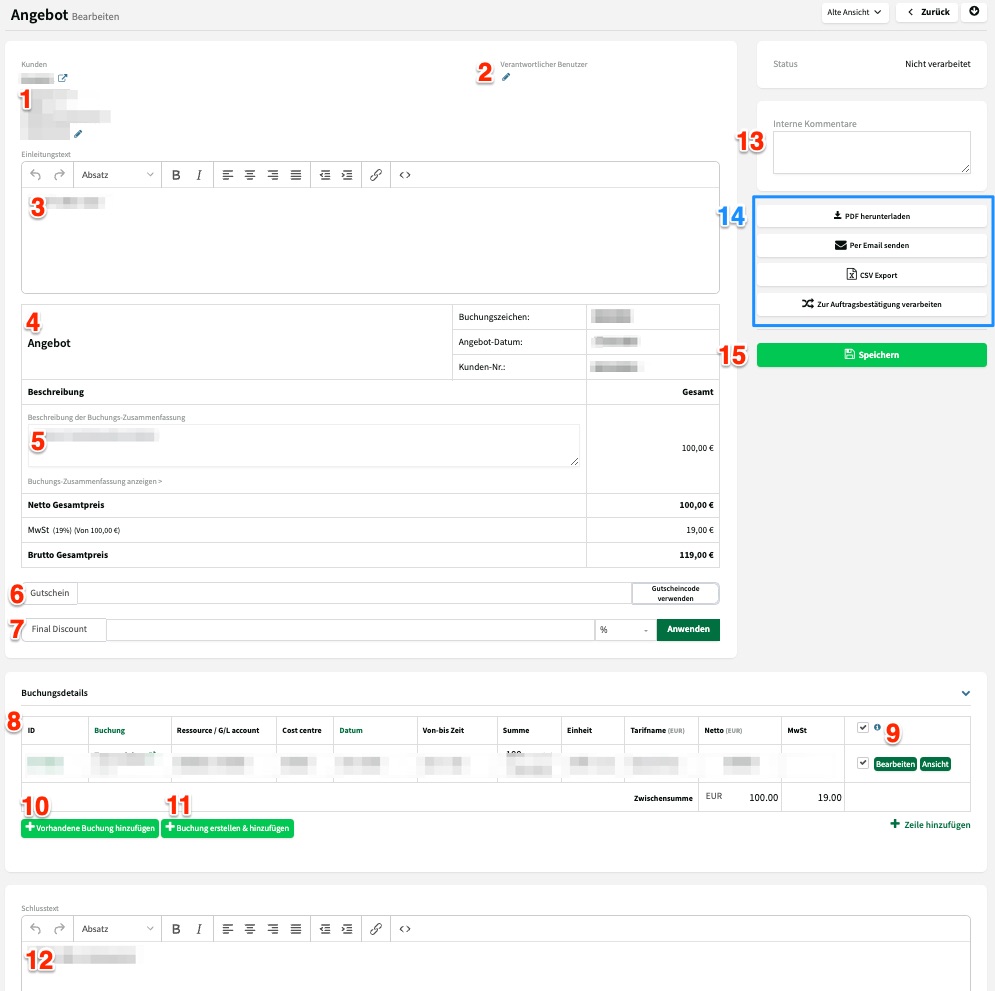Screen dimensions: 995x991
Task: Redo in Einleitungstext editor
Action: (59, 175)
